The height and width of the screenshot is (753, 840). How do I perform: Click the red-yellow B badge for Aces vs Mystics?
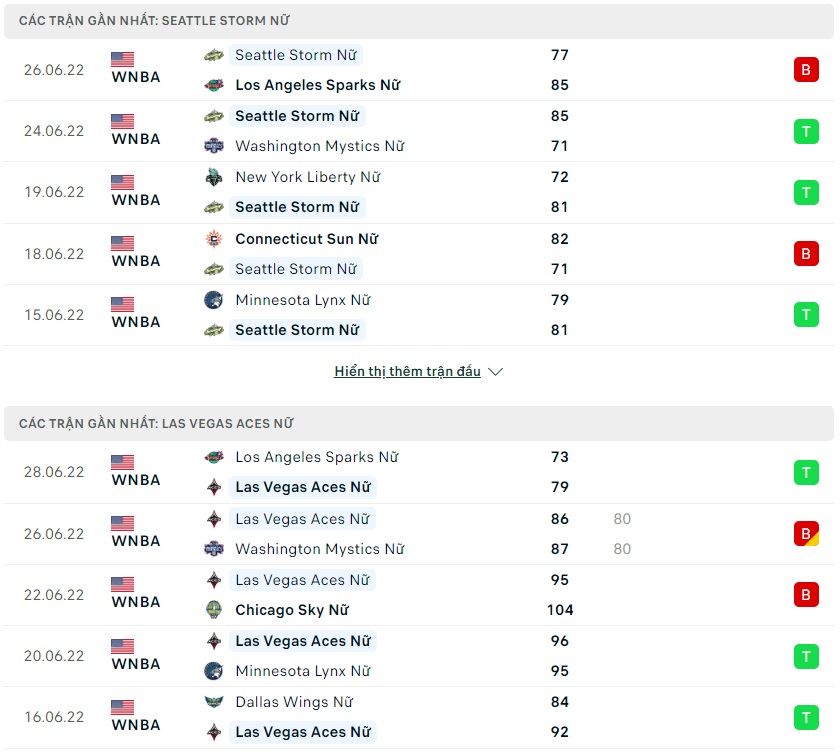pos(806,534)
